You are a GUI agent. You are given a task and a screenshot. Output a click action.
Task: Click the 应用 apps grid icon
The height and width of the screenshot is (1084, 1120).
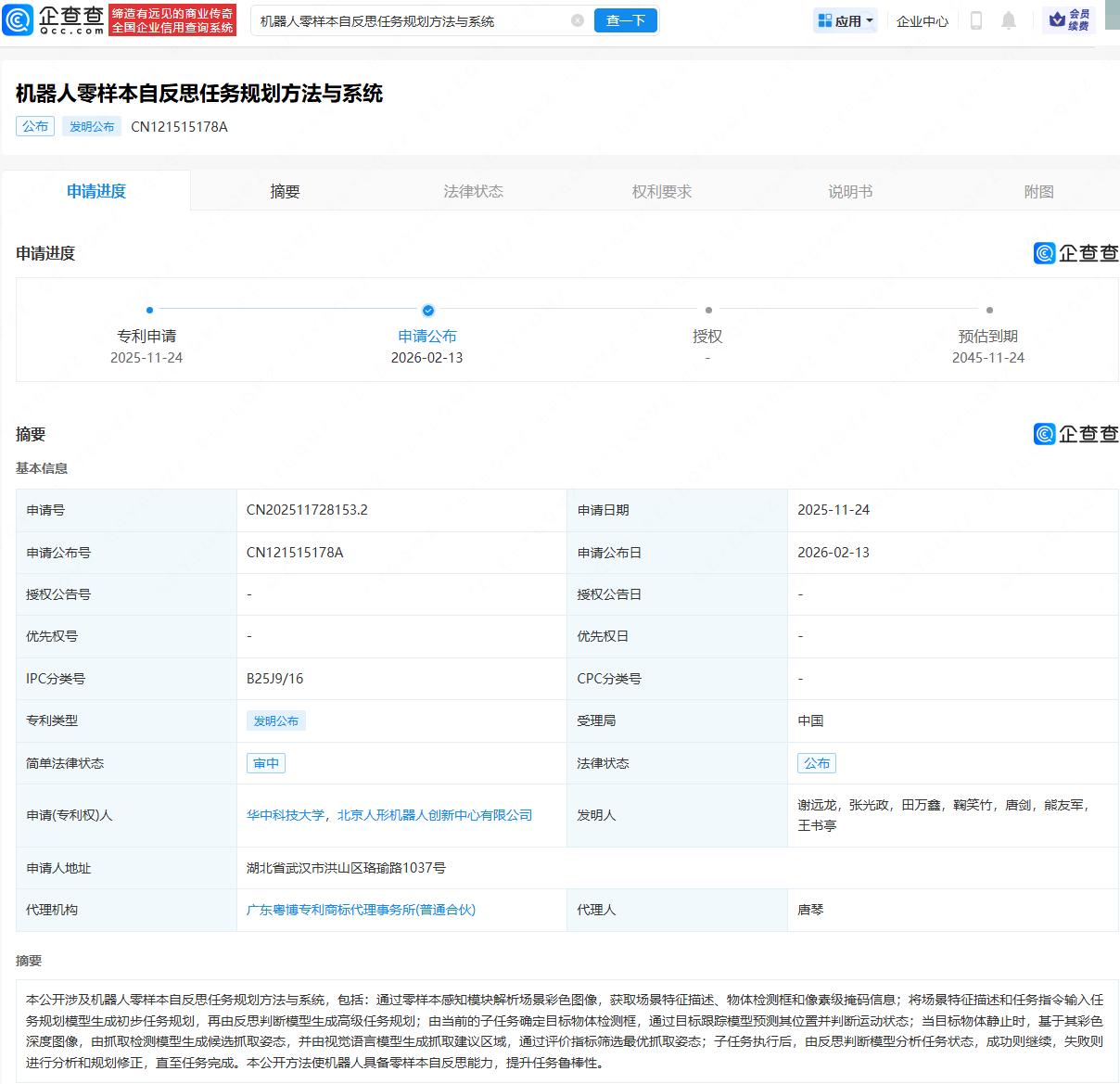pyautogui.click(x=826, y=19)
